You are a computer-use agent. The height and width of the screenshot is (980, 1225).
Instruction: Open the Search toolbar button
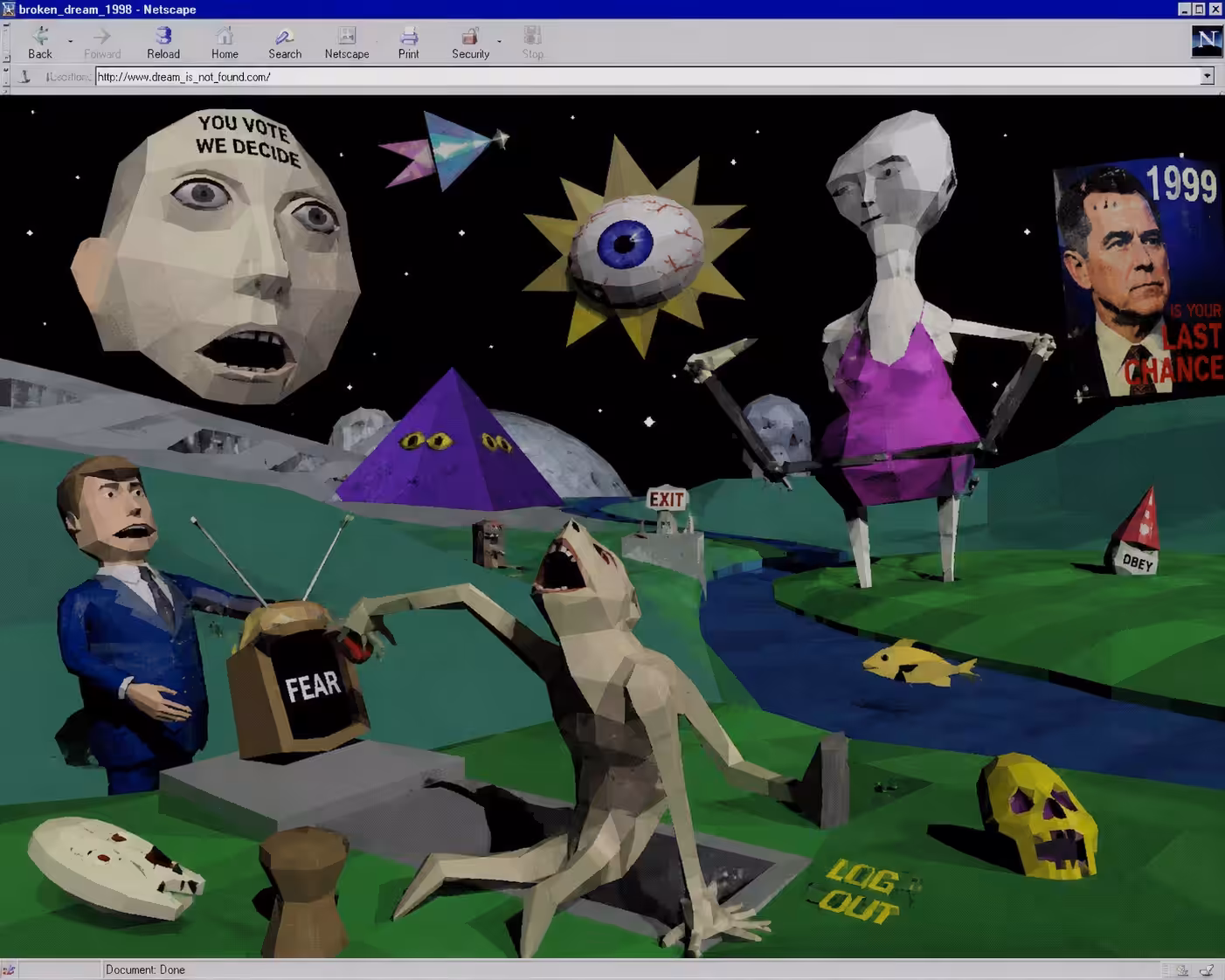point(285,42)
